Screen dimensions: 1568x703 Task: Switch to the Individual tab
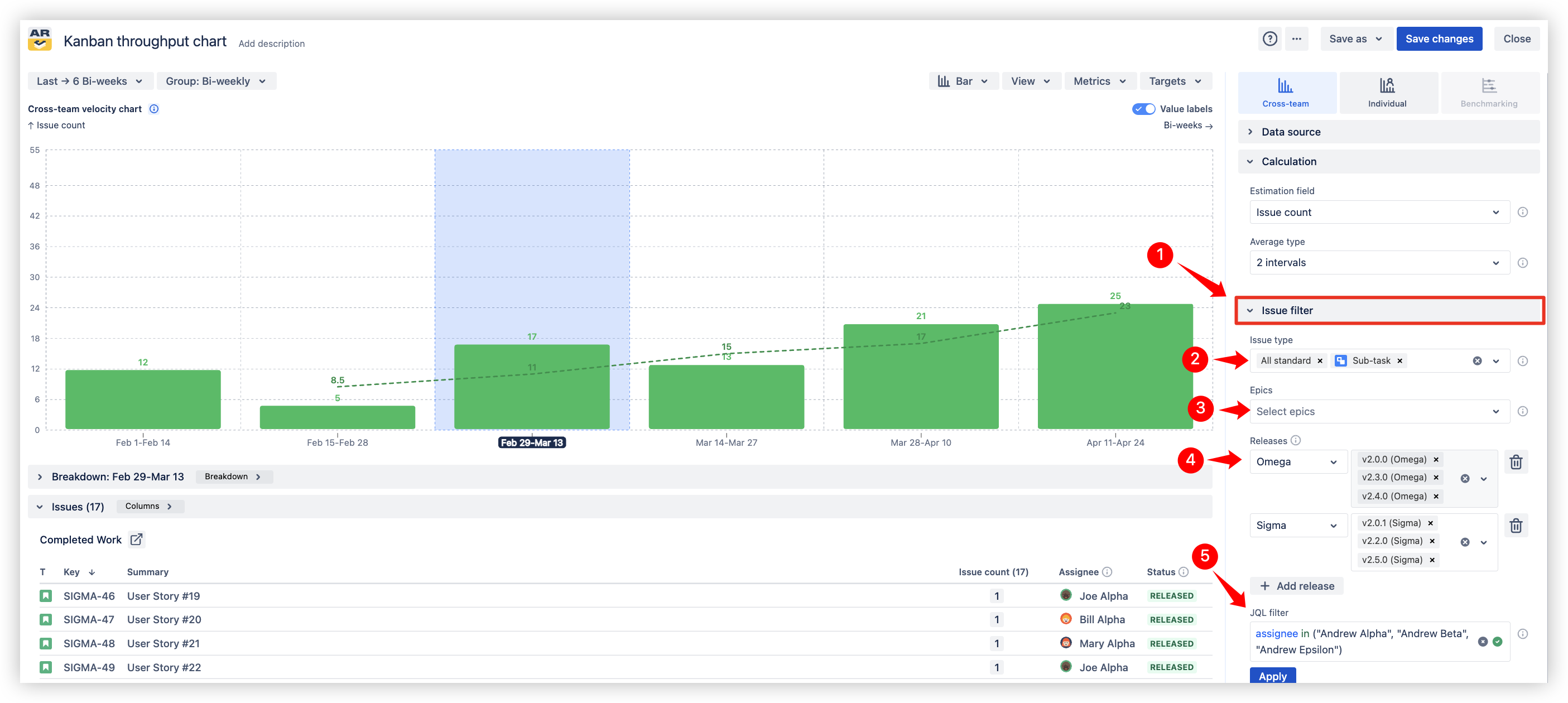click(x=1387, y=93)
